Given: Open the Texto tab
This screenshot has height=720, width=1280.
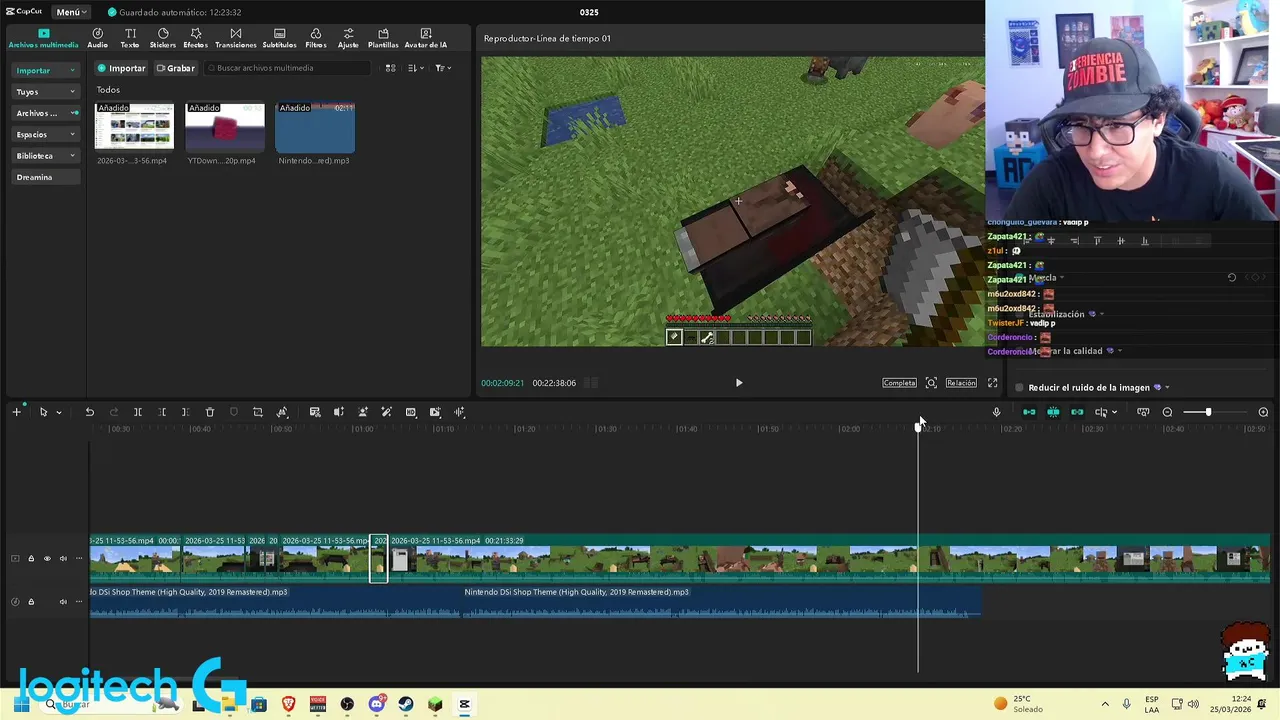Looking at the screenshot, I should click(130, 38).
